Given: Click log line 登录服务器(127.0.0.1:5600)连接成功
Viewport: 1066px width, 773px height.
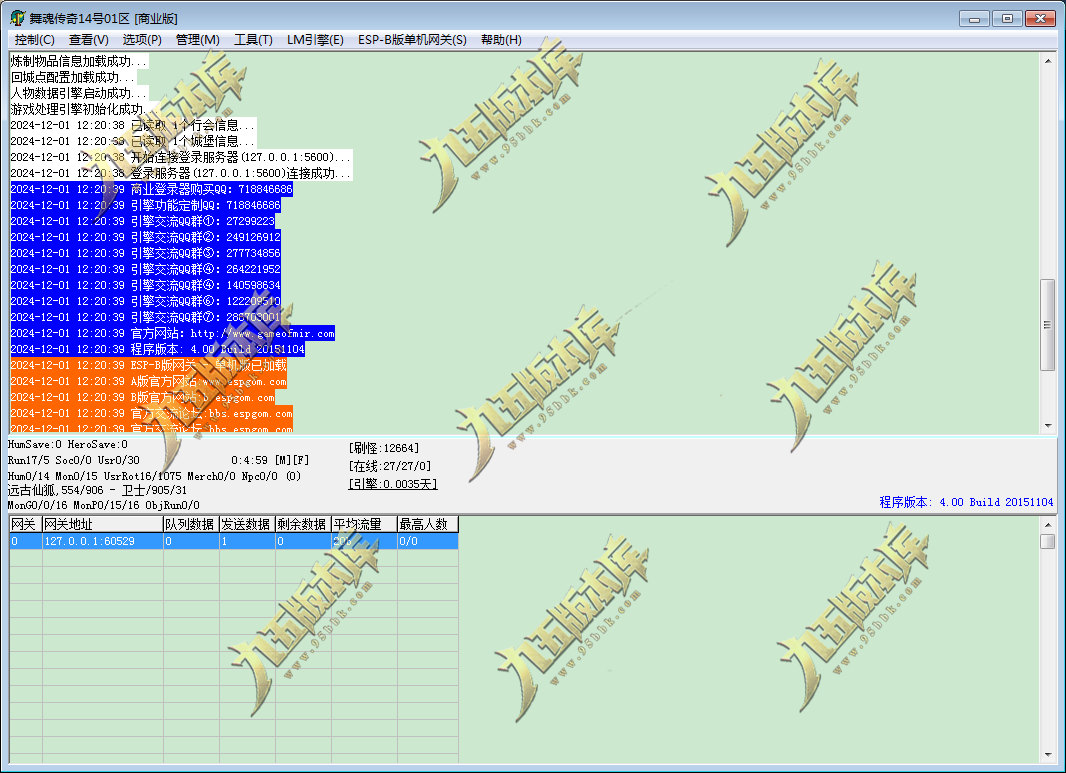Looking at the screenshot, I should [182, 173].
